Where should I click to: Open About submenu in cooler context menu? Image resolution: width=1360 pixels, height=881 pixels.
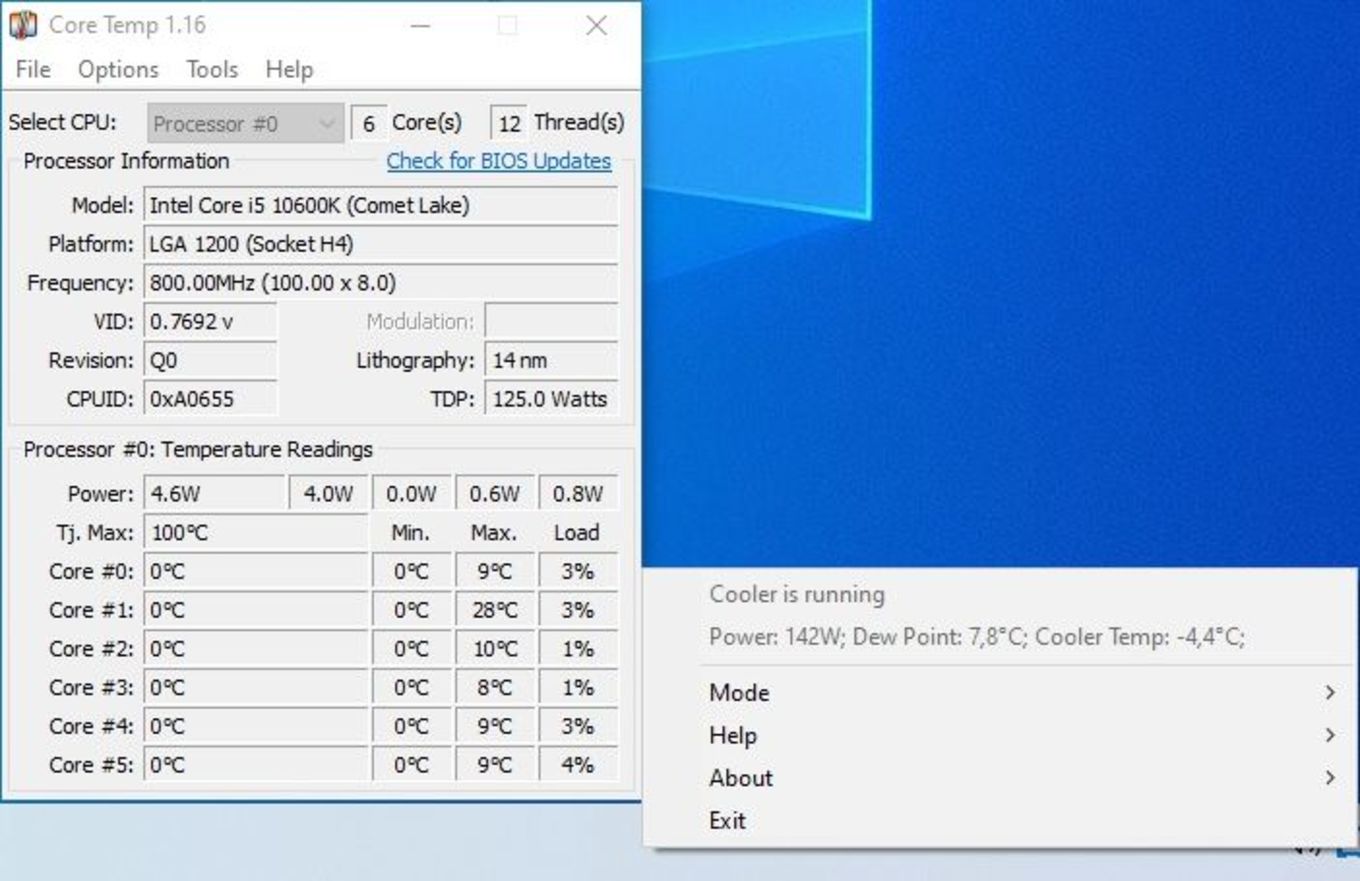[x=1000, y=778]
